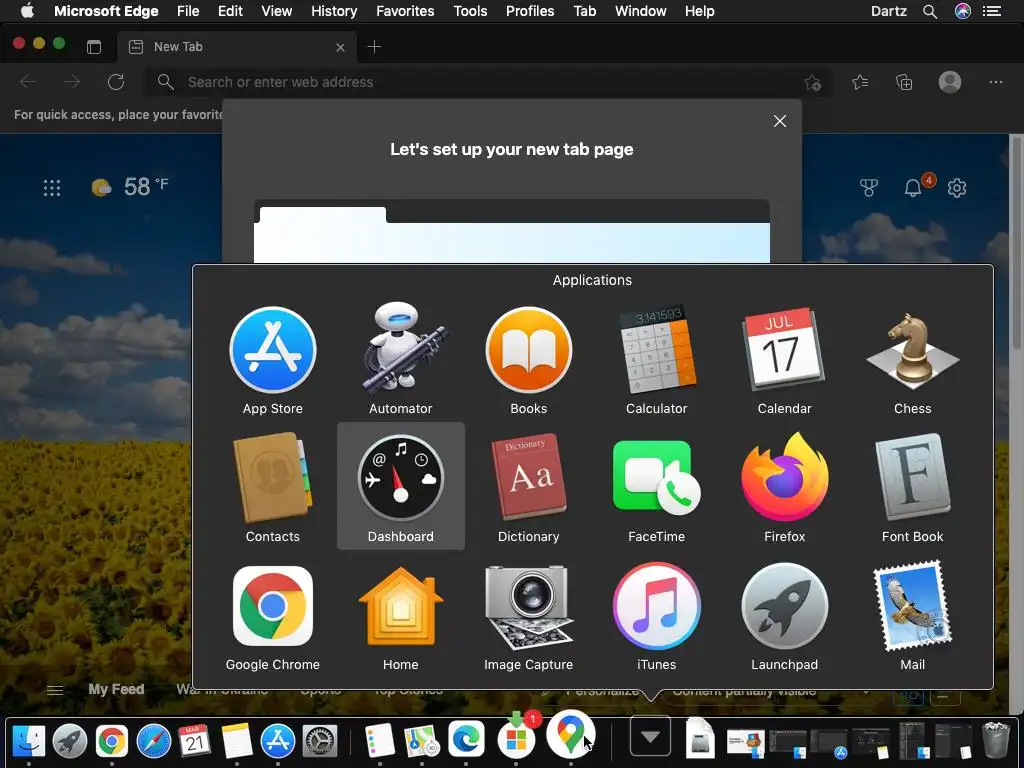This screenshot has height=768, width=1024.
Task: Open Trash in the Dock
Action: pyautogui.click(x=996, y=741)
